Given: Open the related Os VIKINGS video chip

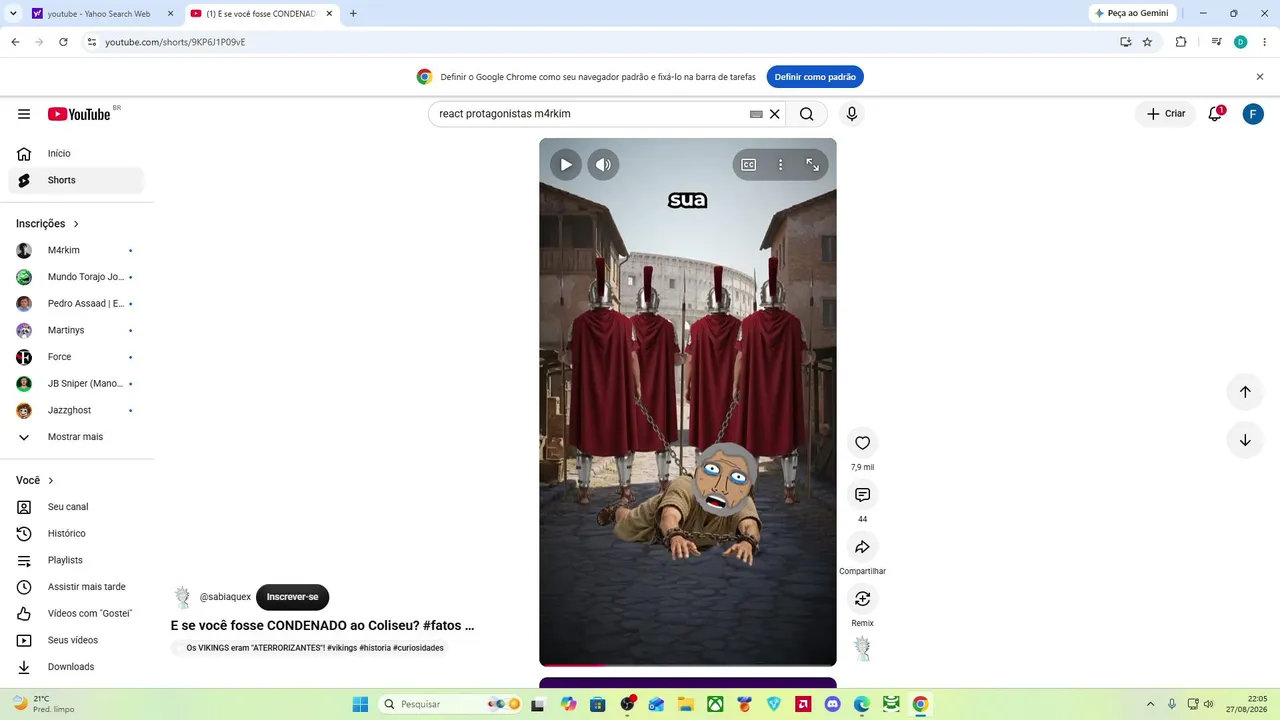Looking at the screenshot, I should point(309,648).
